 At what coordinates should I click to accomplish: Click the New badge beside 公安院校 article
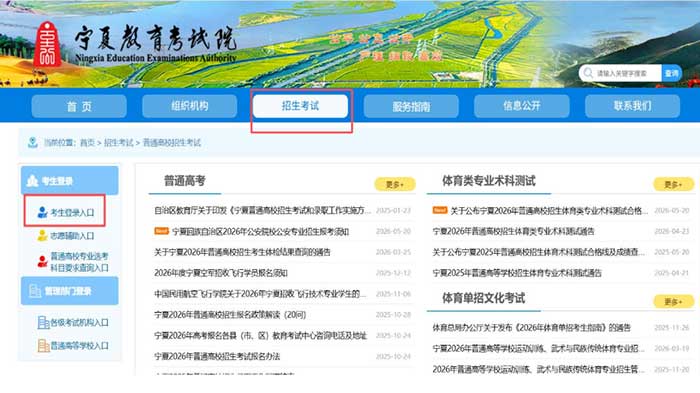(x=161, y=231)
